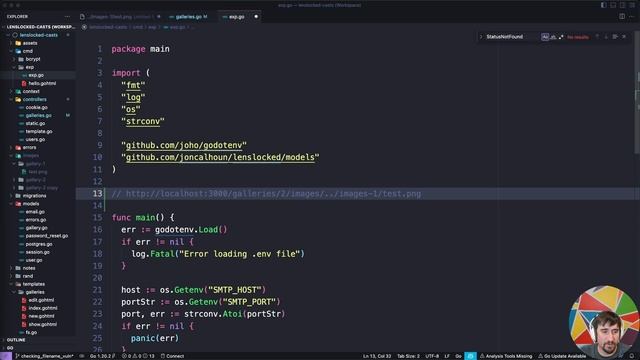
Task: Open the editor more actions menu
Action: point(631,17)
